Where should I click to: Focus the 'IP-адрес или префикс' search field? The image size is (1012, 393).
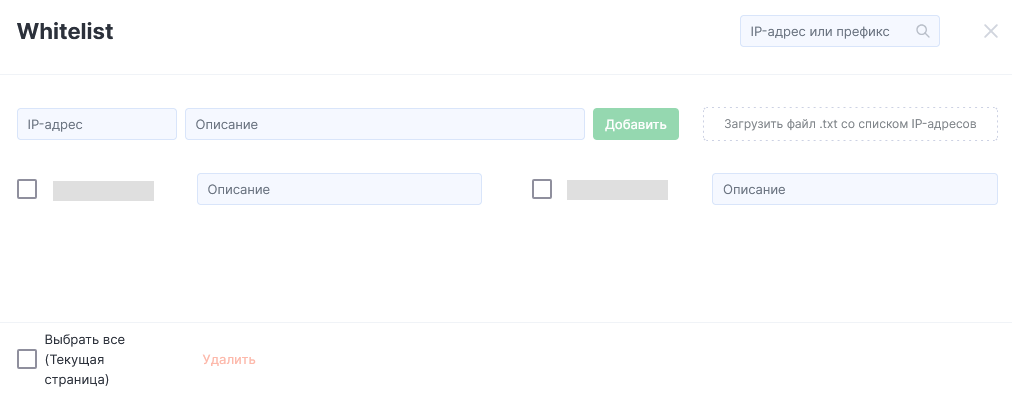839,31
